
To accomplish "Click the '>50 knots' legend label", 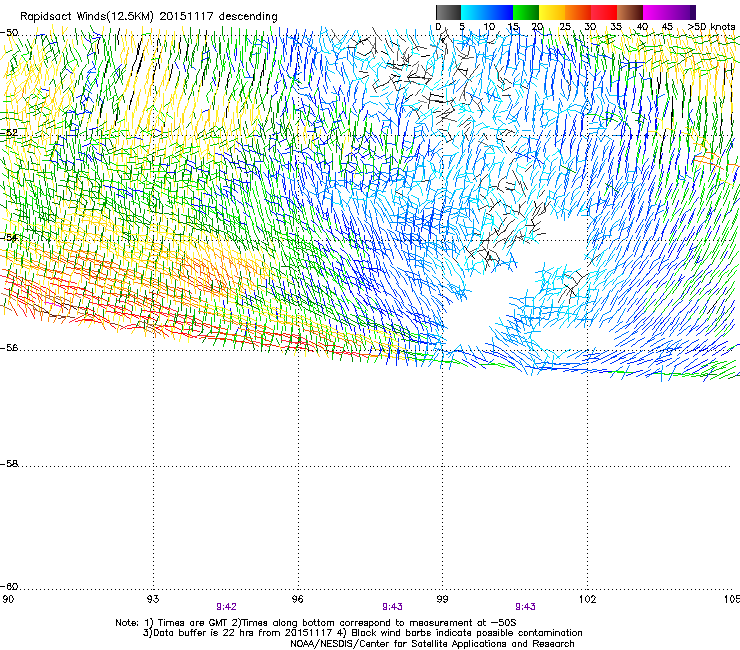I will pos(711,27).
